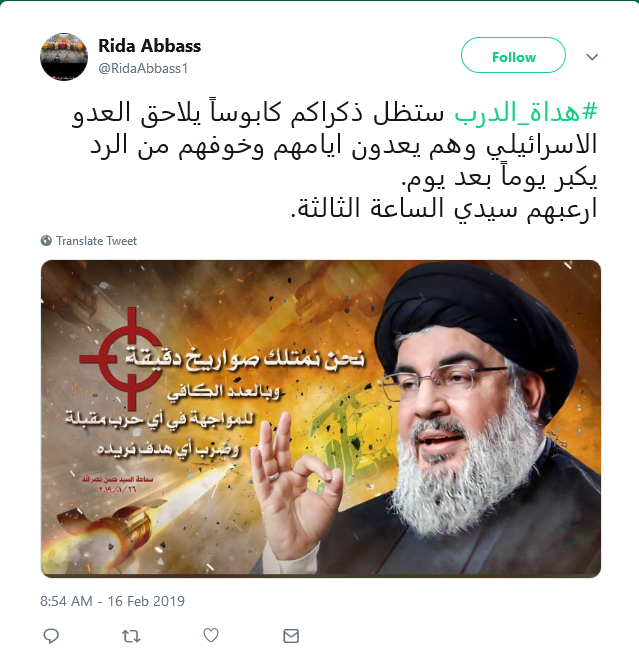The width and height of the screenshot is (639, 671).
Task: Click the raised hand gesture in image
Action: [295, 475]
